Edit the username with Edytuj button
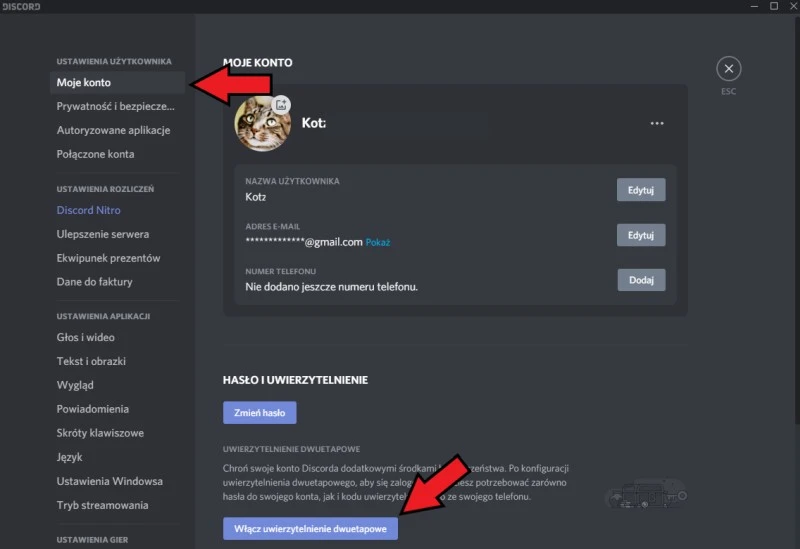 pos(641,190)
